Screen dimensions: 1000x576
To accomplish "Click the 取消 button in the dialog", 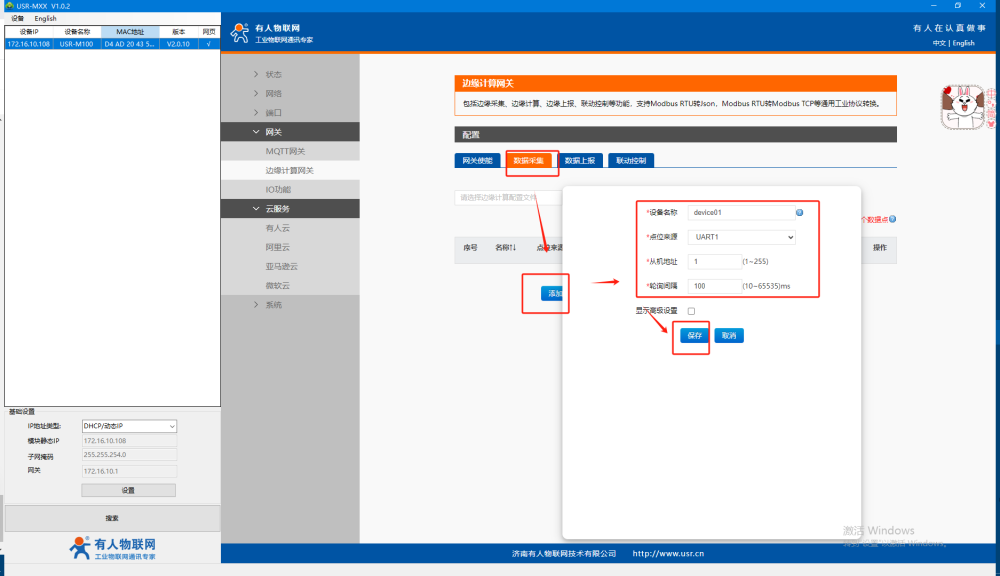I will pos(729,336).
